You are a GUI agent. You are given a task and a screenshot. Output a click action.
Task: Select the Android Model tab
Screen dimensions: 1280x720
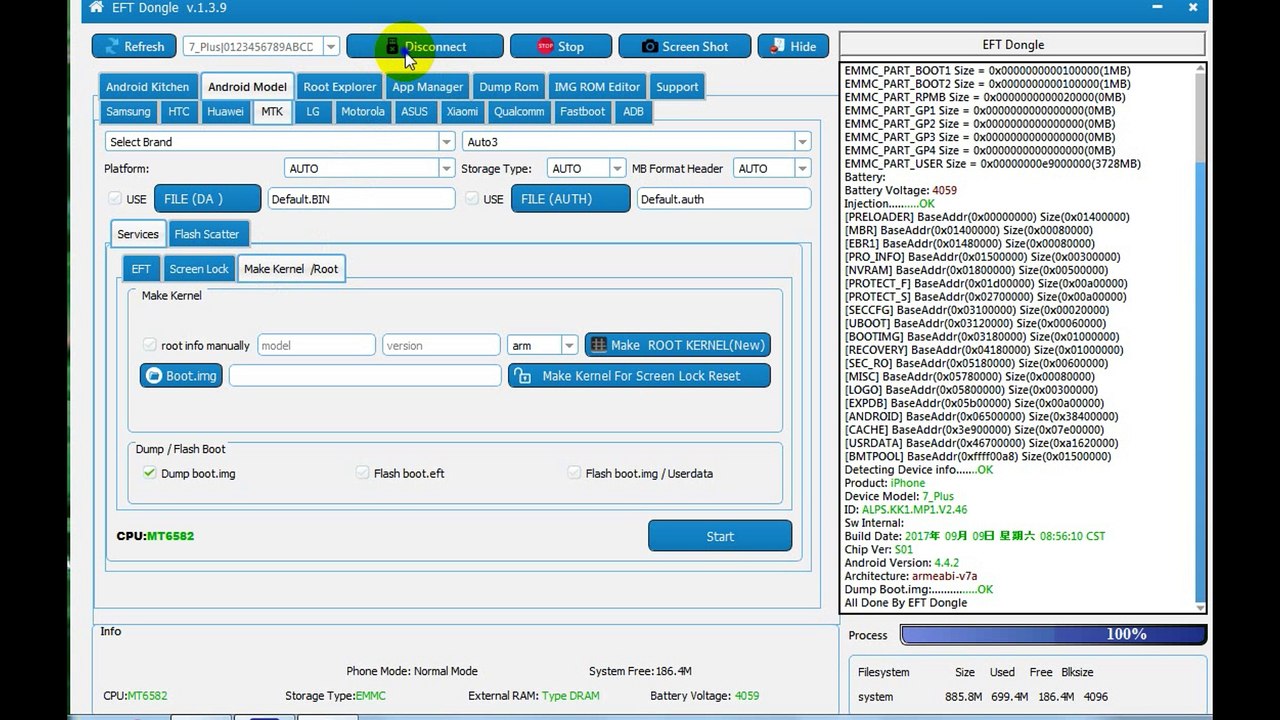pyautogui.click(x=247, y=87)
